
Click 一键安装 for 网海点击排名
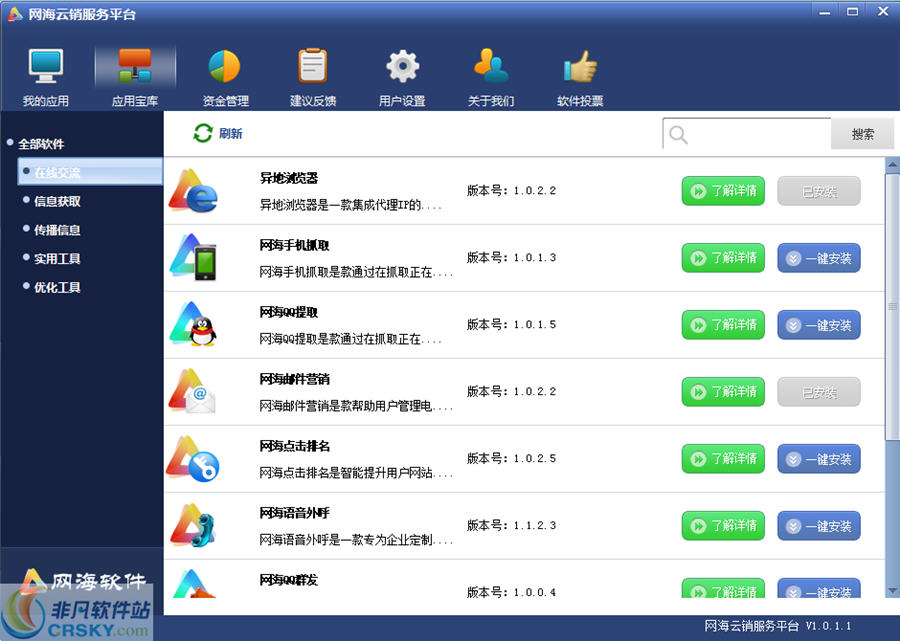(x=819, y=459)
